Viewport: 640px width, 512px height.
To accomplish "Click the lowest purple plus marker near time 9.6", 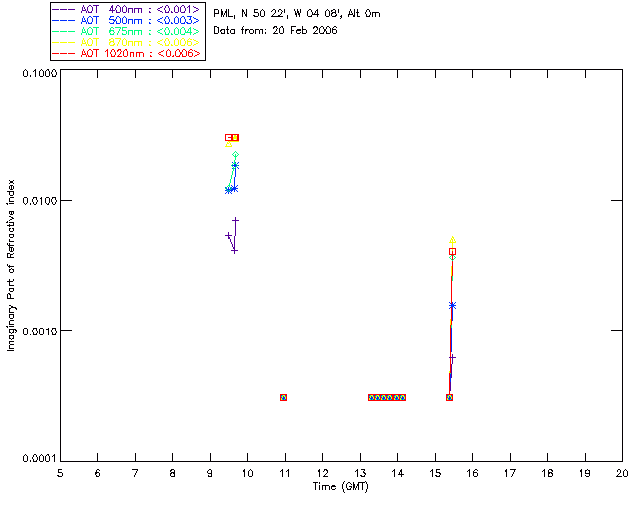I will point(234,251).
